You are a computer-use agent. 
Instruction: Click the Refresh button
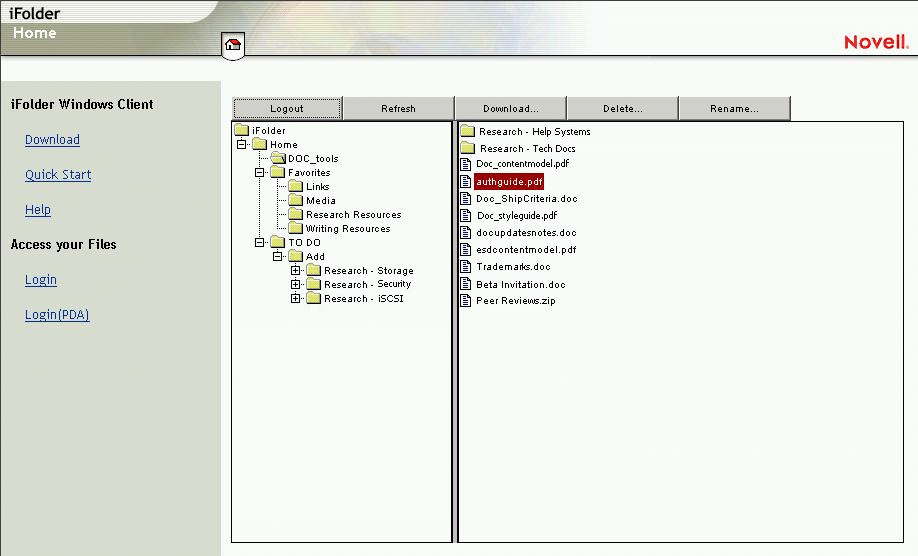pos(398,108)
